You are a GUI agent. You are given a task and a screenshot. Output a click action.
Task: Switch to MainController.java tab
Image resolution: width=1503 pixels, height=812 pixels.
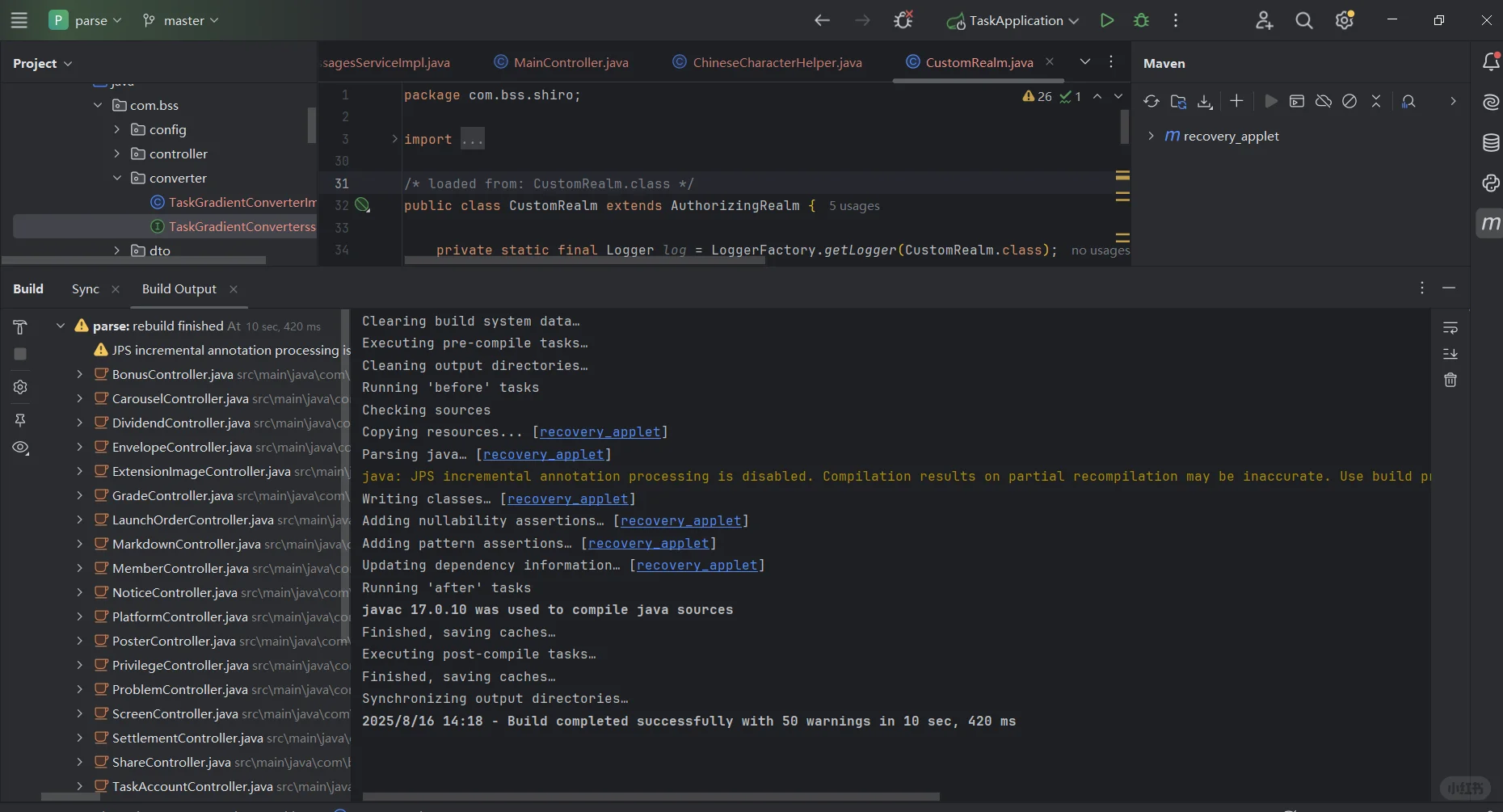pyautogui.click(x=570, y=62)
